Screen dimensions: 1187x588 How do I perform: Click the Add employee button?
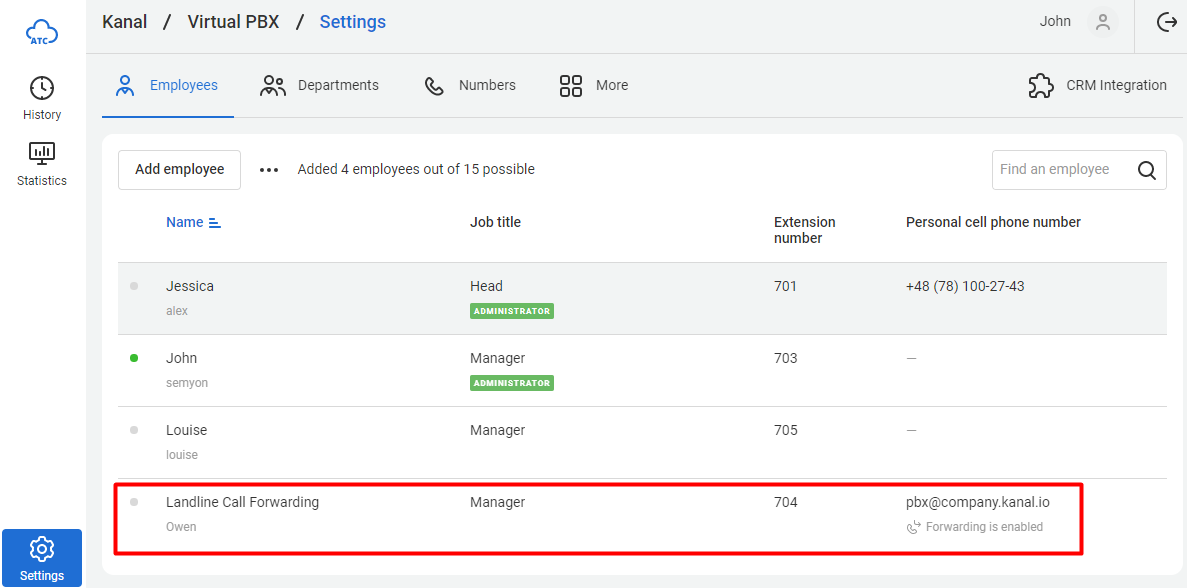click(179, 170)
